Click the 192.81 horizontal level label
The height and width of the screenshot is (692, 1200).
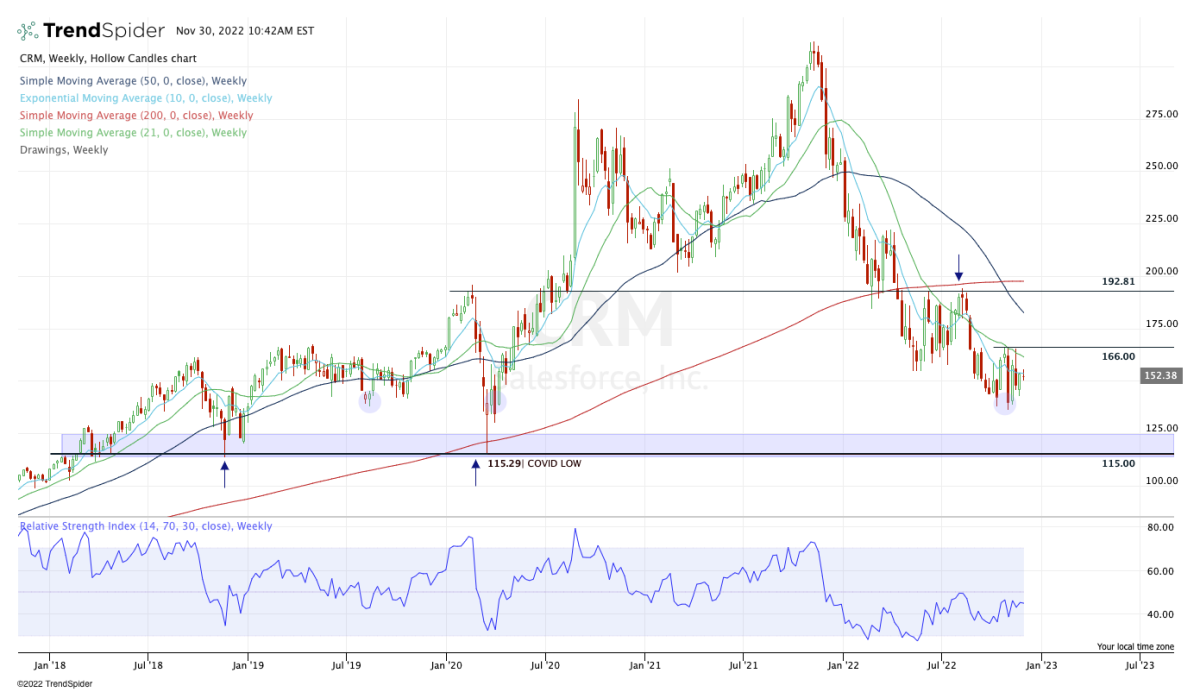tap(1119, 282)
